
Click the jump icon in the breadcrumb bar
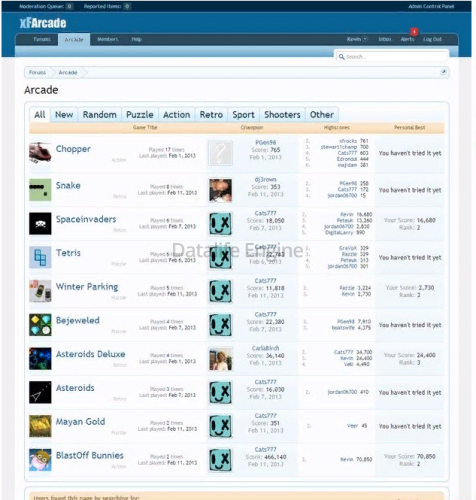pos(443,72)
